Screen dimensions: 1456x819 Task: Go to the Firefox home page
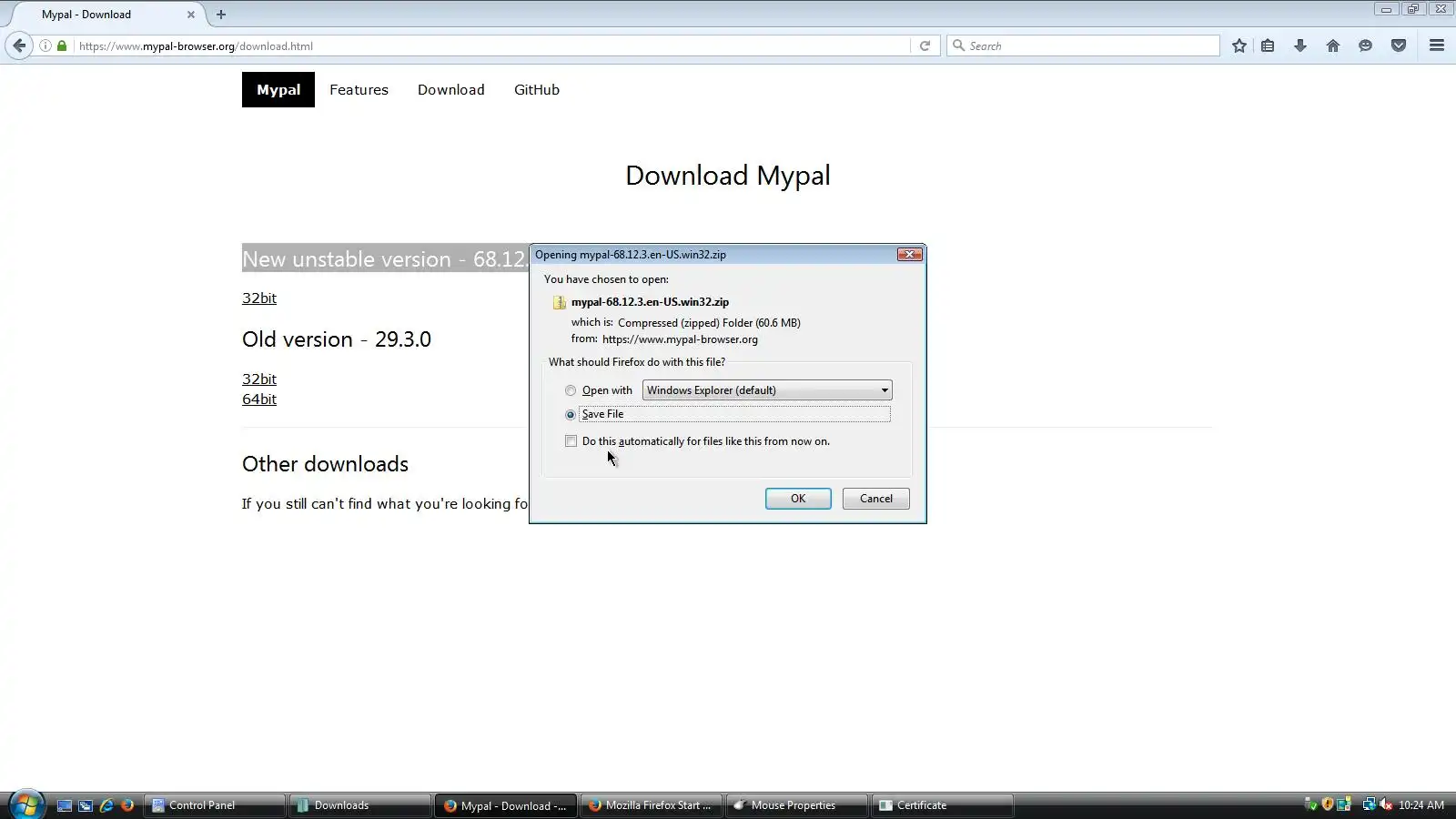click(1333, 45)
